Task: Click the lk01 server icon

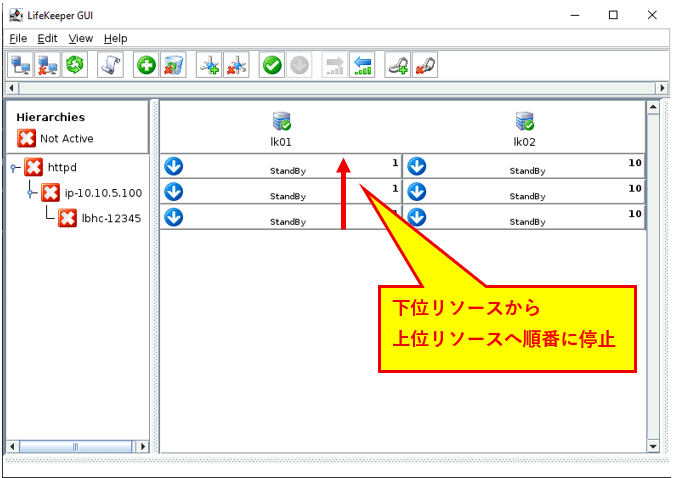Action: [282, 121]
